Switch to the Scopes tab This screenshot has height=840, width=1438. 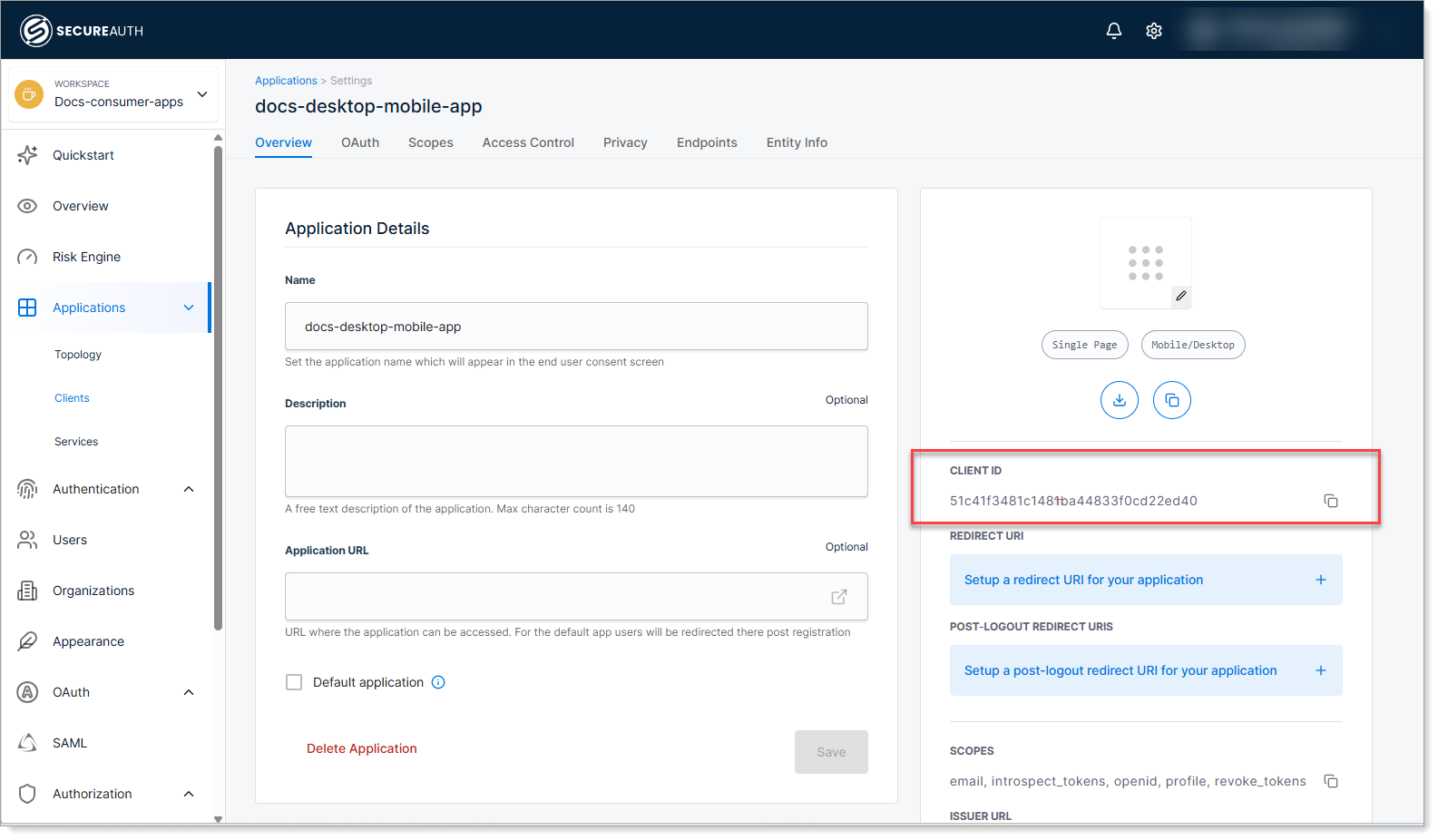(430, 142)
